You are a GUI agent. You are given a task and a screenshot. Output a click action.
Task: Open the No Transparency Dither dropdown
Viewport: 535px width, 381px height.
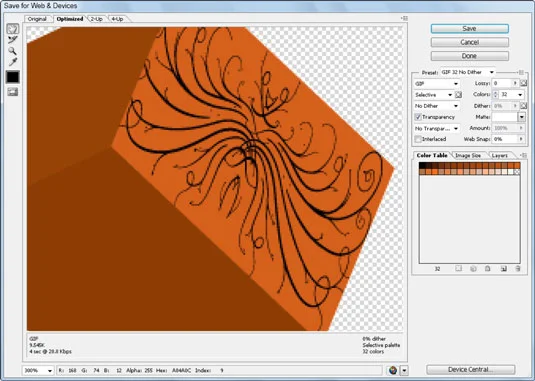[x=437, y=129]
